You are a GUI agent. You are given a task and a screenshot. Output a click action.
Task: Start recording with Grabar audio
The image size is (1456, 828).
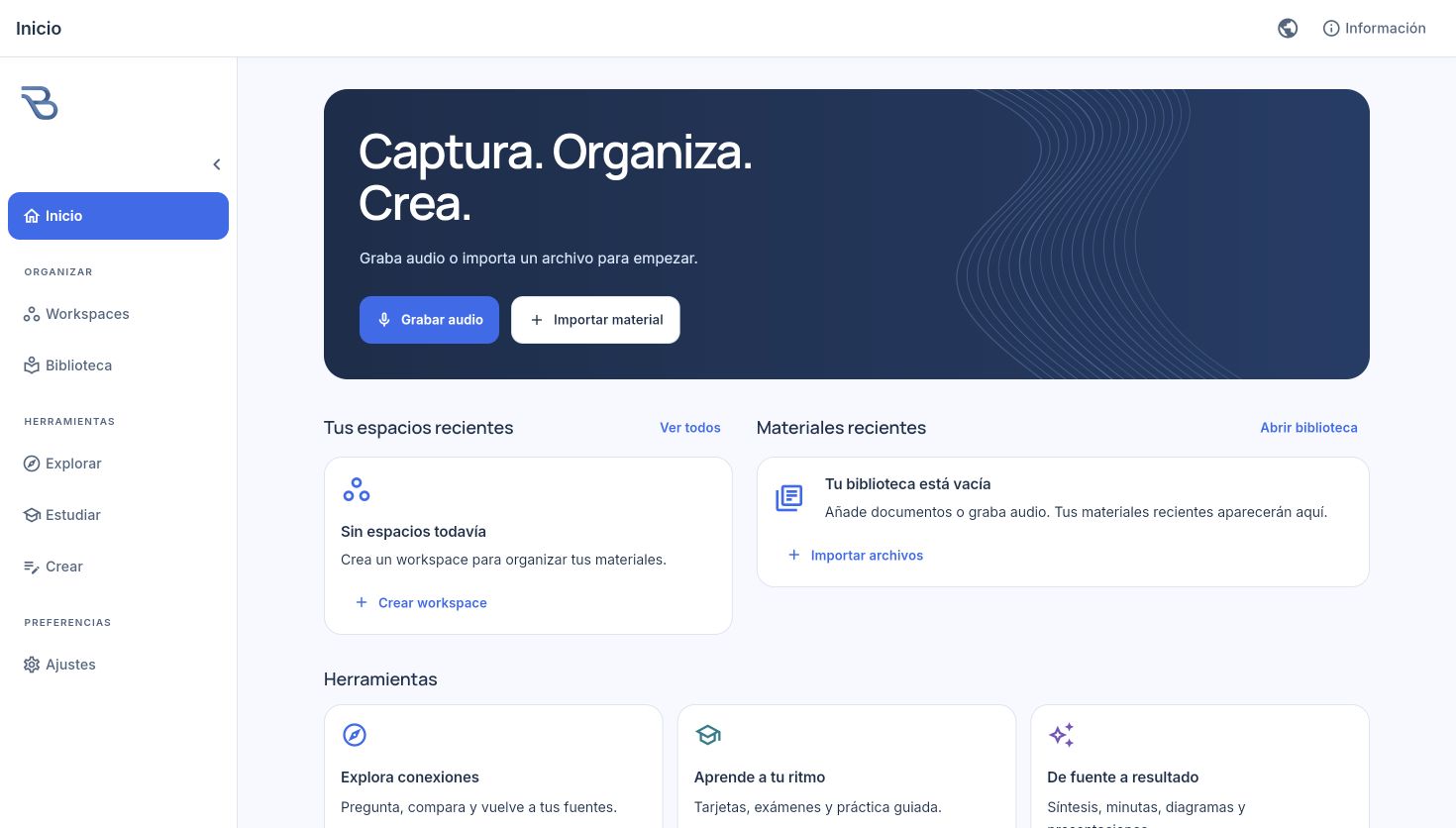click(x=429, y=320)
